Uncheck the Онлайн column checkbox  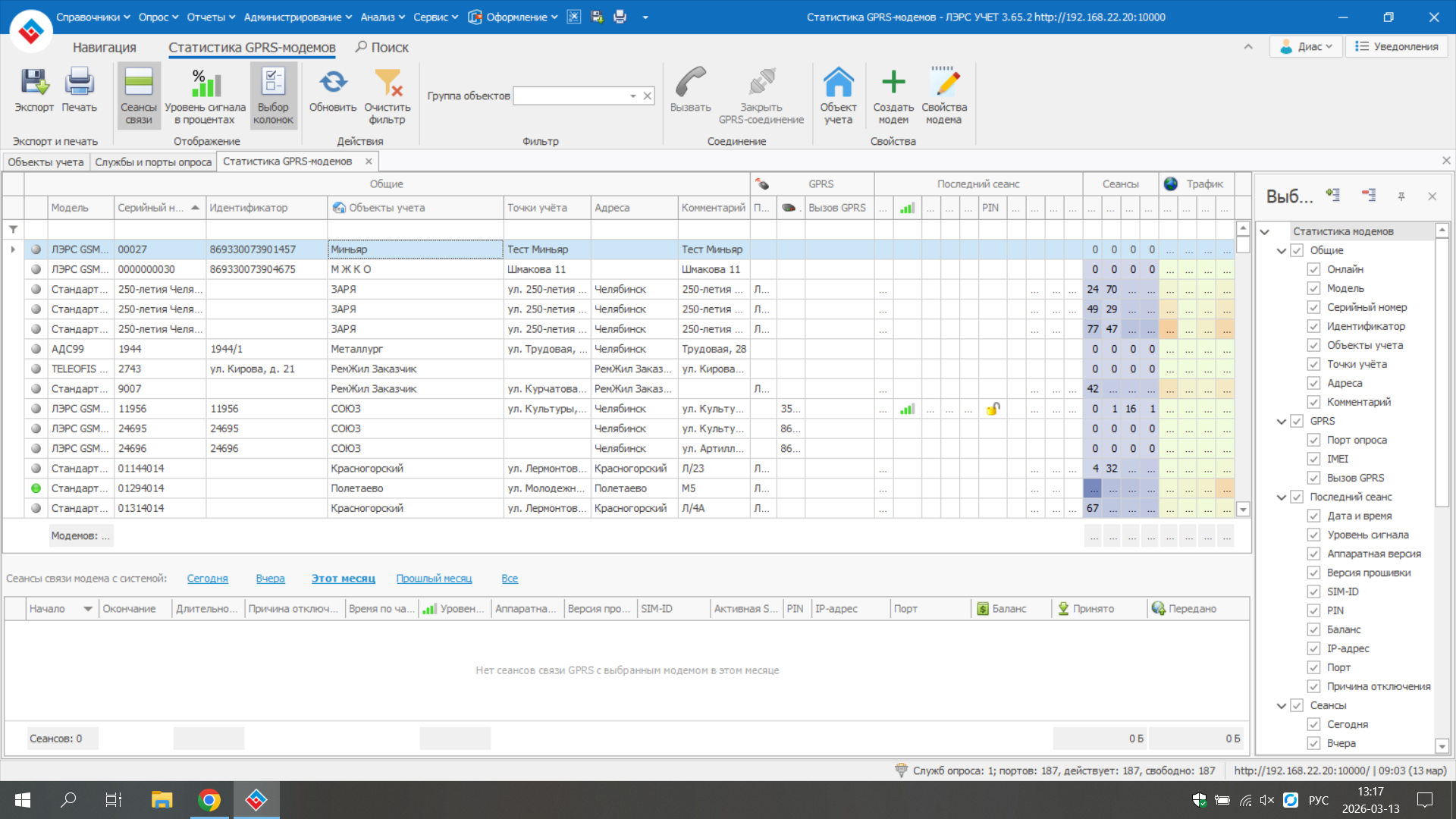(1313, 269)
